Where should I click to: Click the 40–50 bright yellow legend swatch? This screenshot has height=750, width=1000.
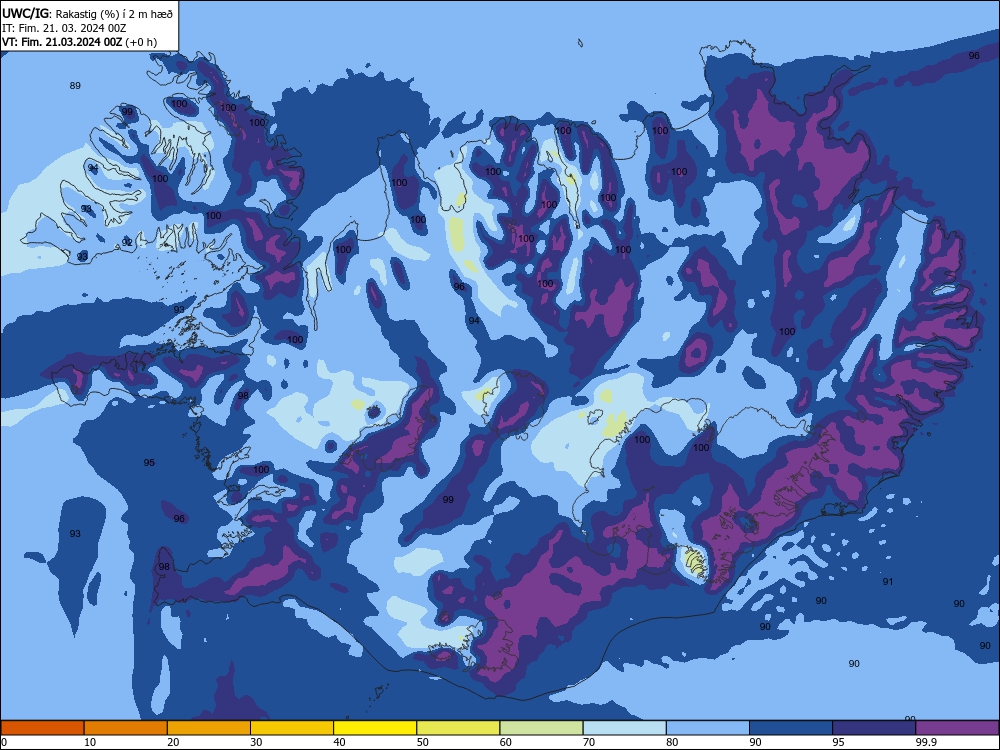[x=375, y=728]
